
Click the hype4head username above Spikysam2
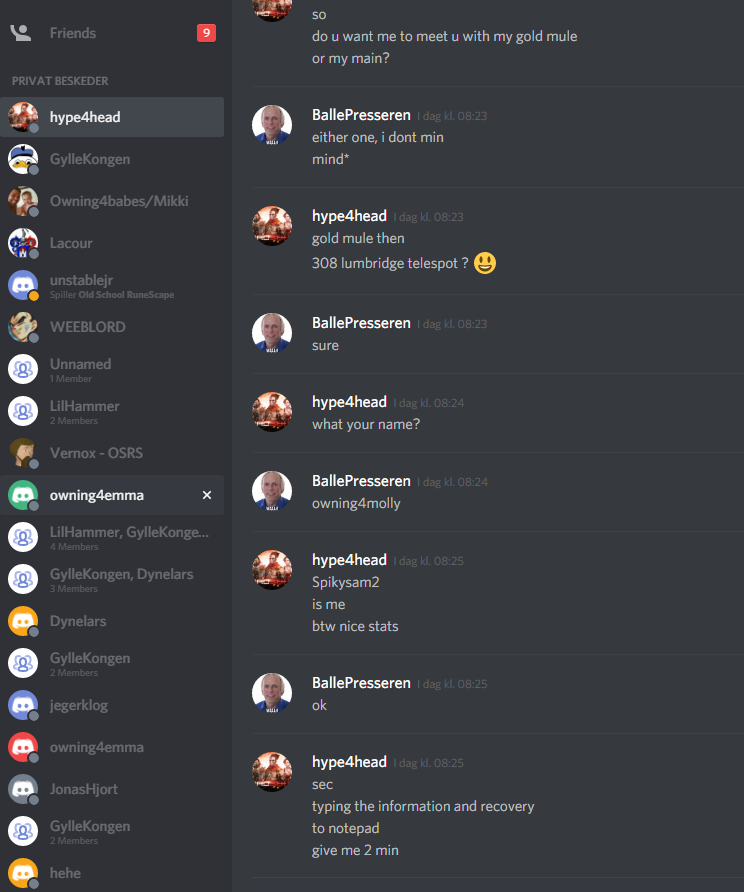(x=349, y=560)
